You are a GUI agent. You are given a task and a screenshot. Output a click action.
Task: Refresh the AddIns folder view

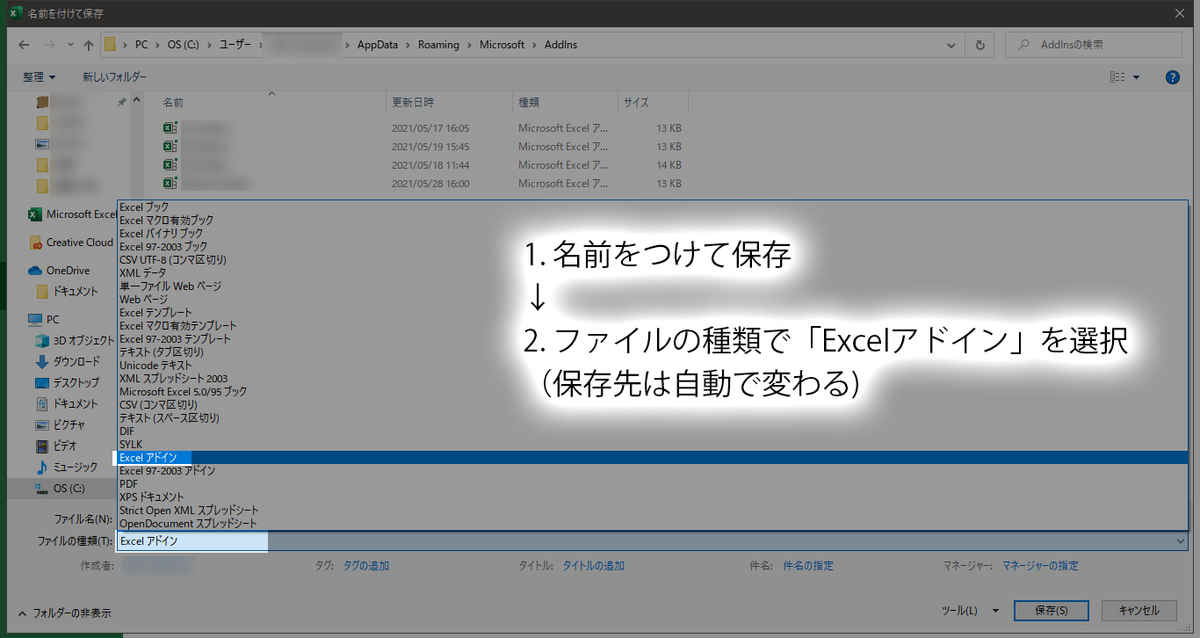(x=979, y=44)
